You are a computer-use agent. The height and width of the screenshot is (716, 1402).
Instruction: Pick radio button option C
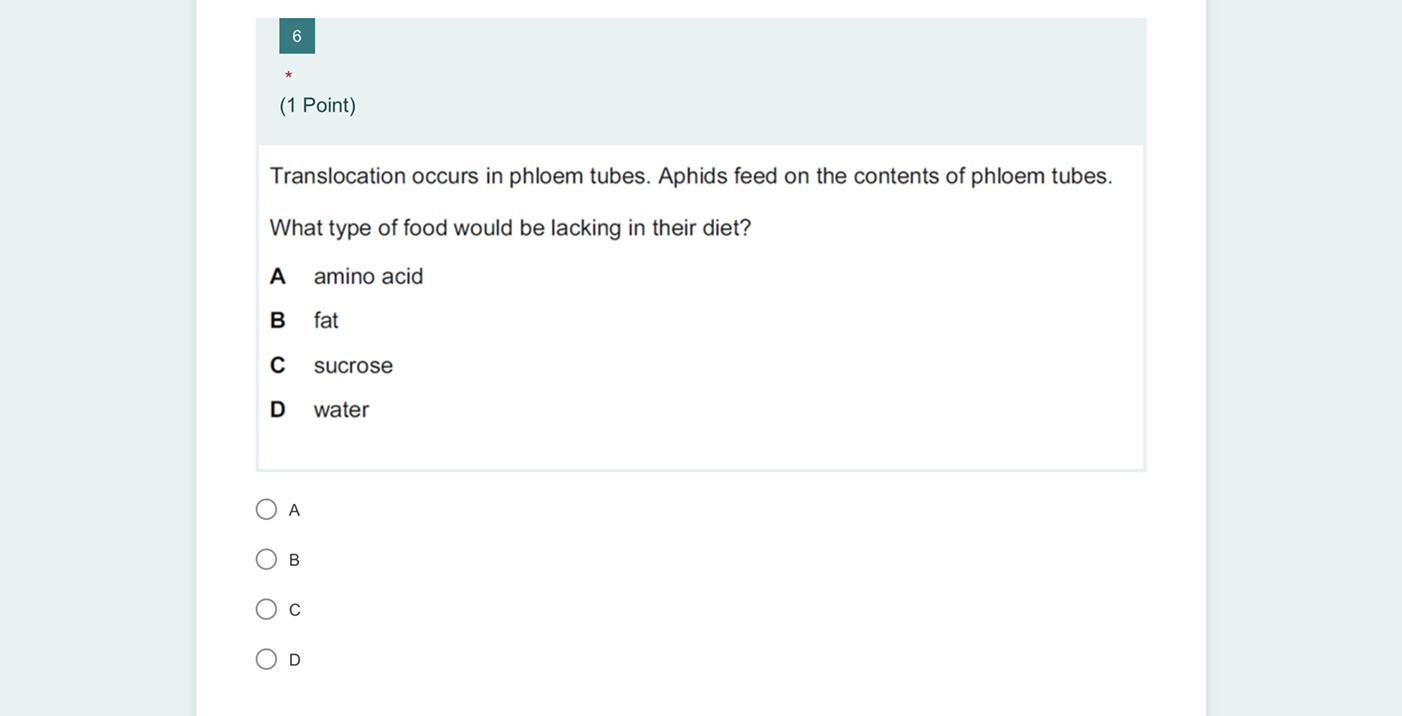(266, 610)
